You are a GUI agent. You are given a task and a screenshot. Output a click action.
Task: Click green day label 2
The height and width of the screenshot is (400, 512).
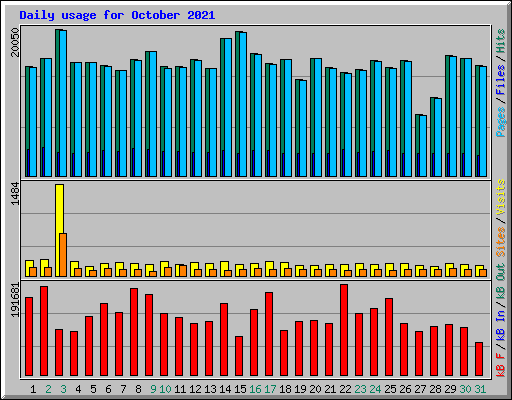[48, 389]
